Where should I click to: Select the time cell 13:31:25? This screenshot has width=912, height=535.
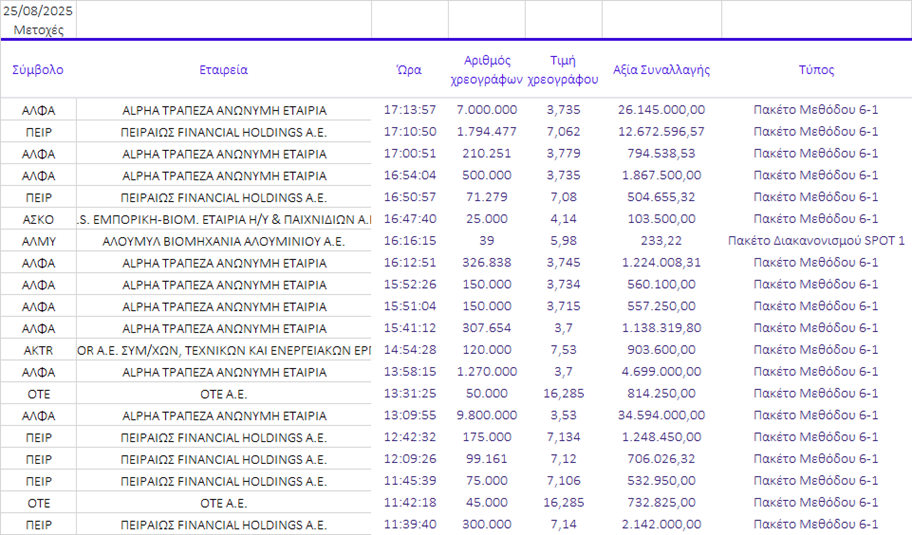coord(409,394)
